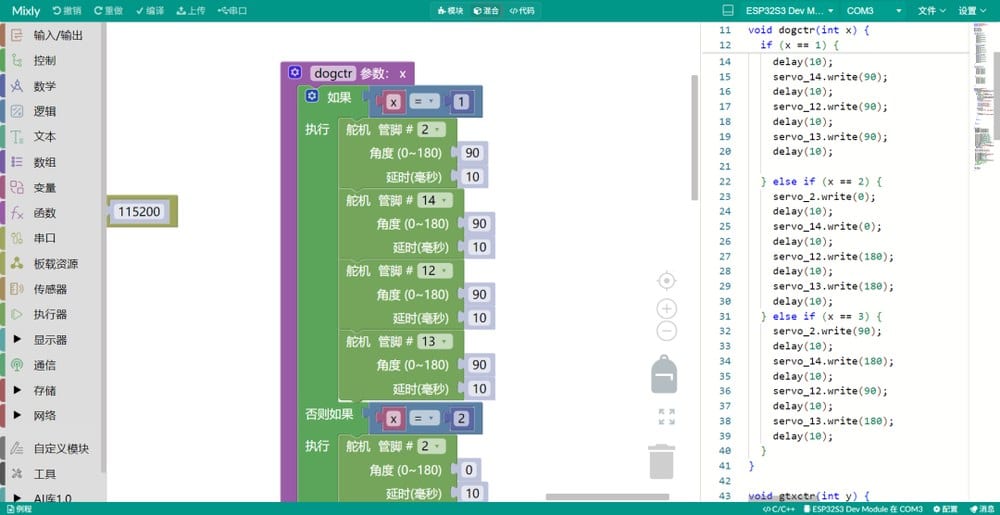This screenshot has width=1000, height=515.
Task: Expand the 存储 category
Action: pyautogui.click(x=51, y=390)
